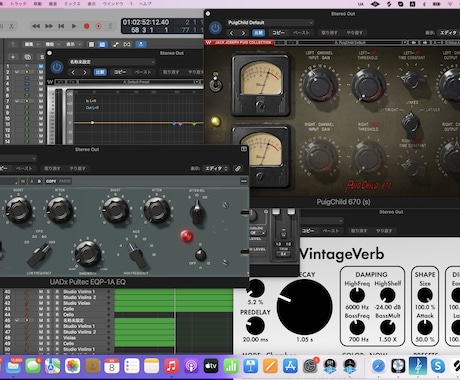The image size is (460, 380).
Task: Open the Track menu in menu bar
Action: pos(18,4)
